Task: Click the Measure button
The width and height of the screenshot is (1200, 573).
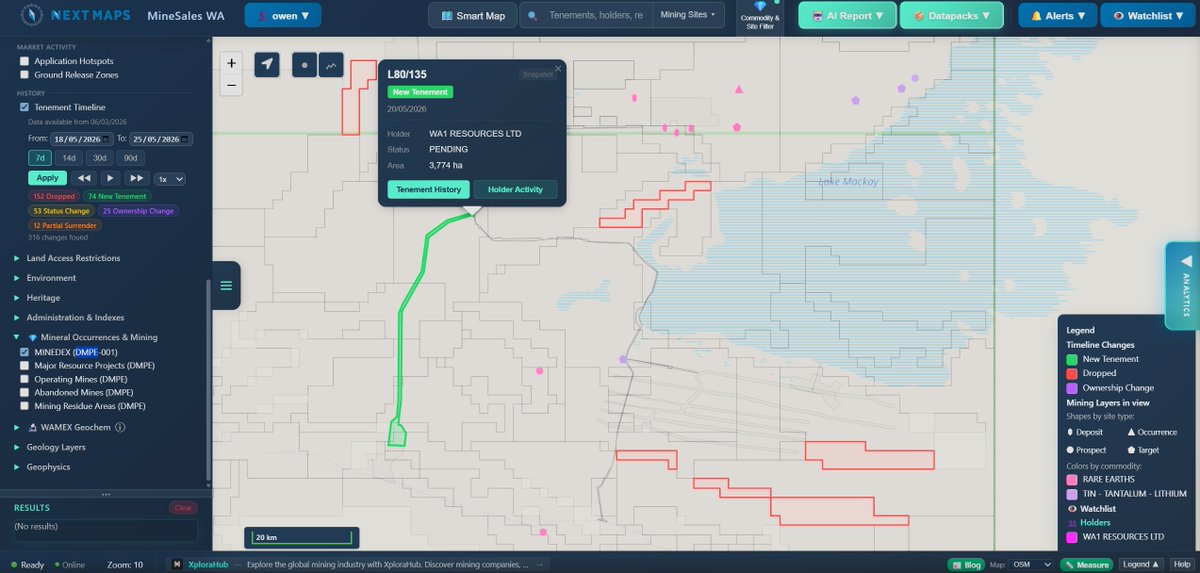Action: point(1088,565)
